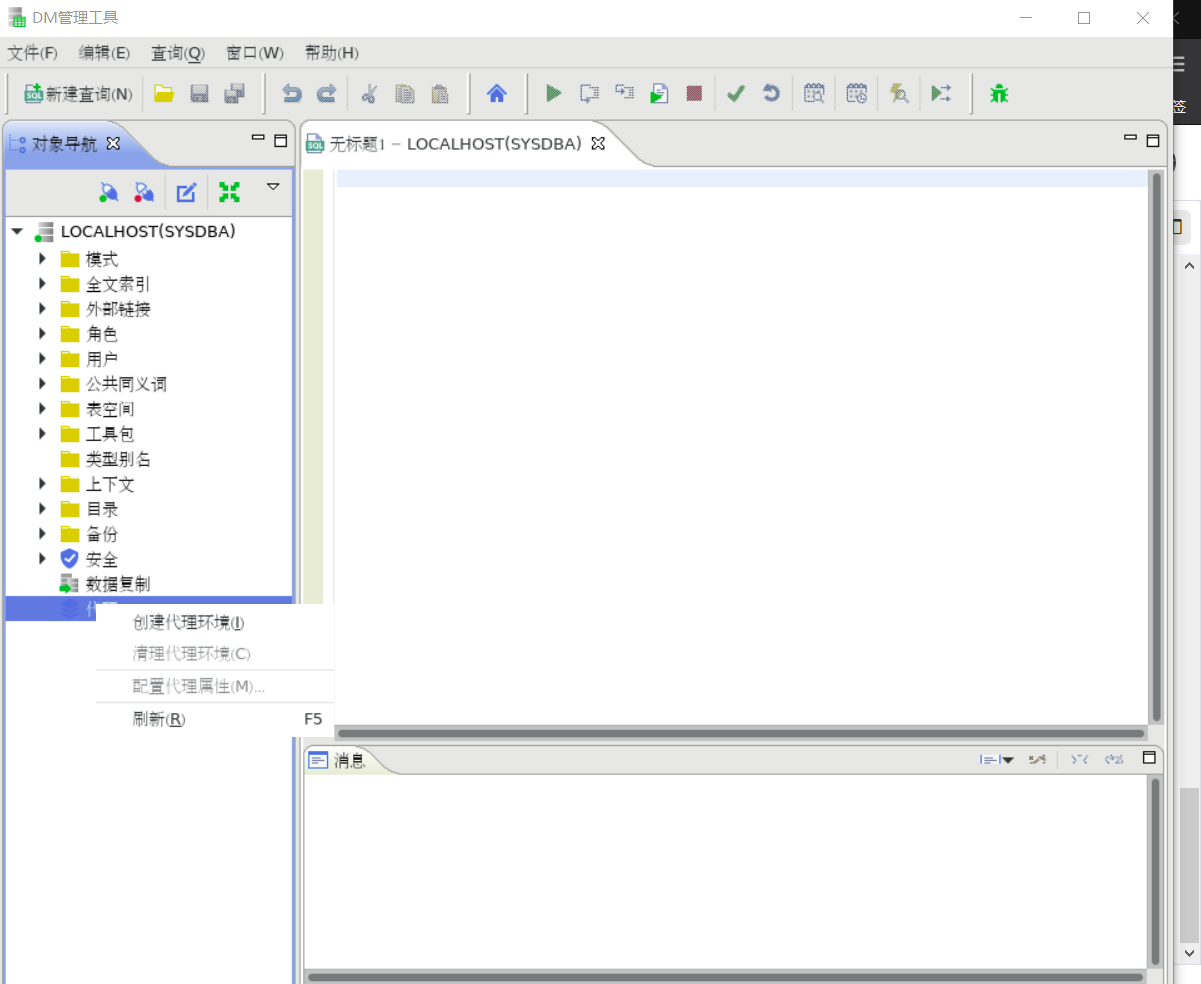Click the Disconnect icon with red dot
This screenshot has width=1201, height=984.
click(x=144, y=192)
